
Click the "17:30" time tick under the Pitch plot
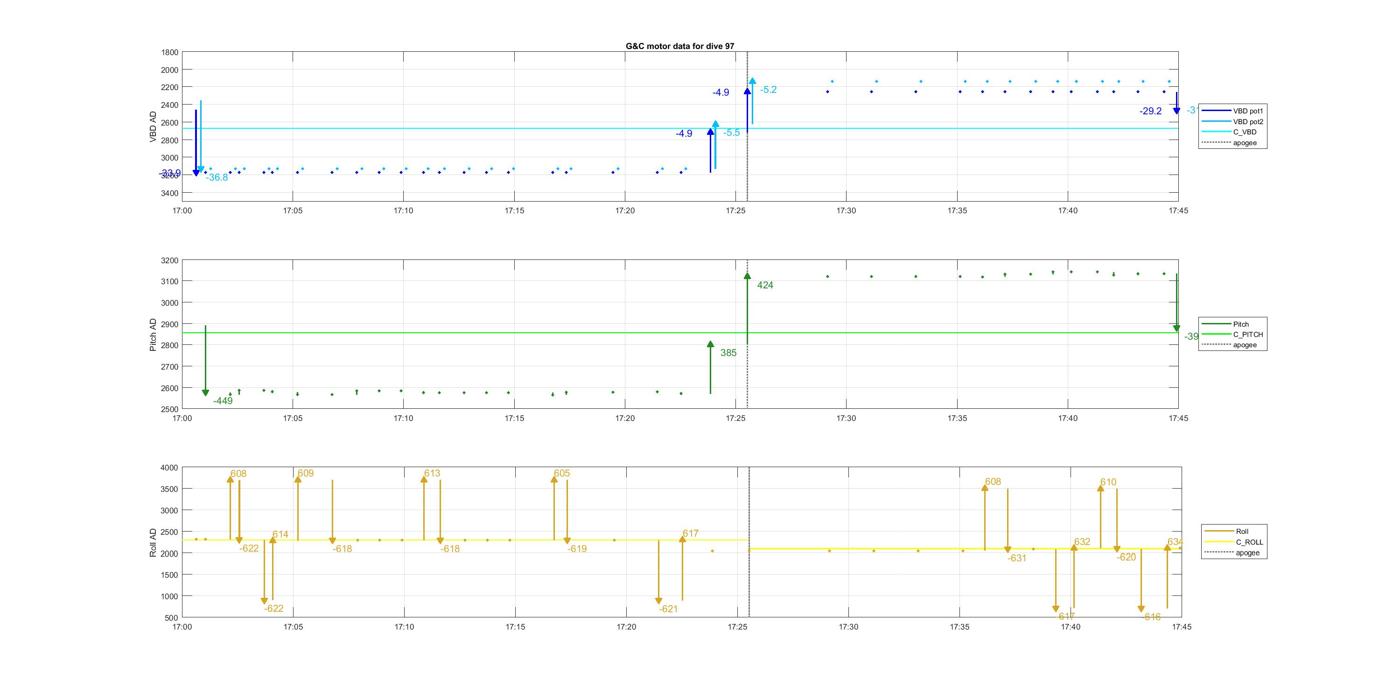[846, 418]
